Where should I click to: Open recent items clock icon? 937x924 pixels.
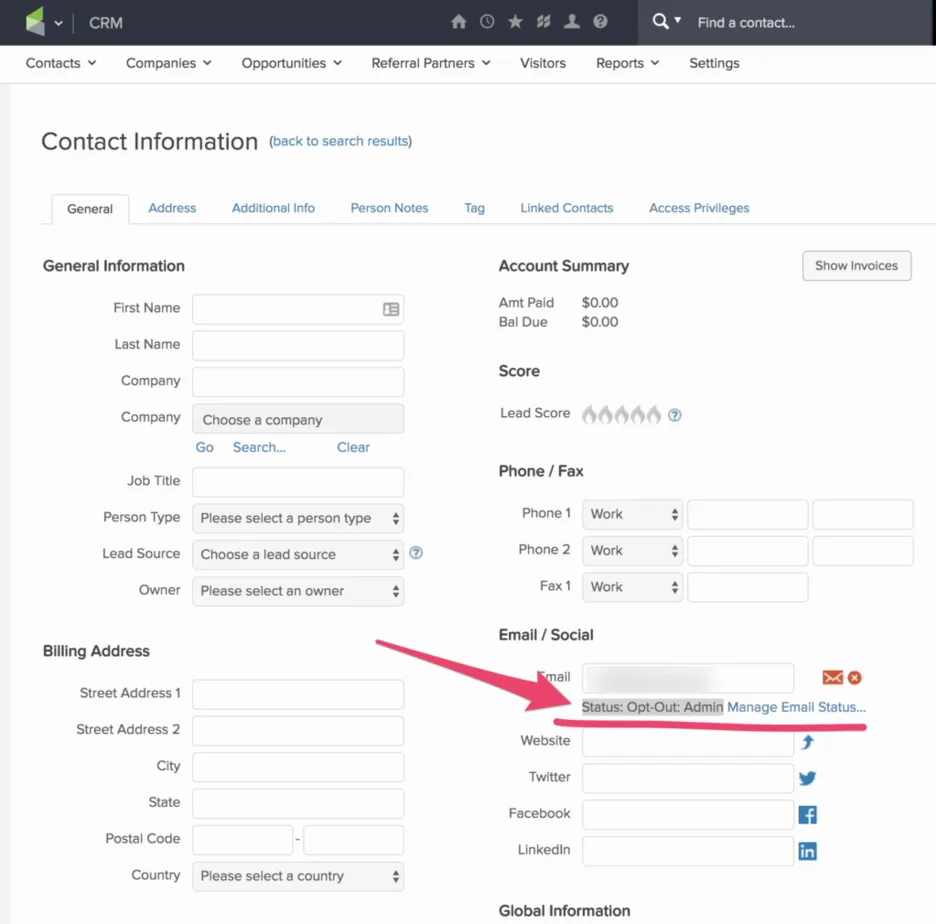click(487, 22)
